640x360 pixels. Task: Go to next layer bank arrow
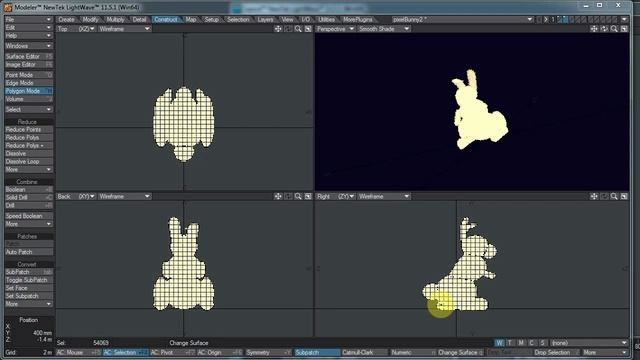(x=546, y=19)
